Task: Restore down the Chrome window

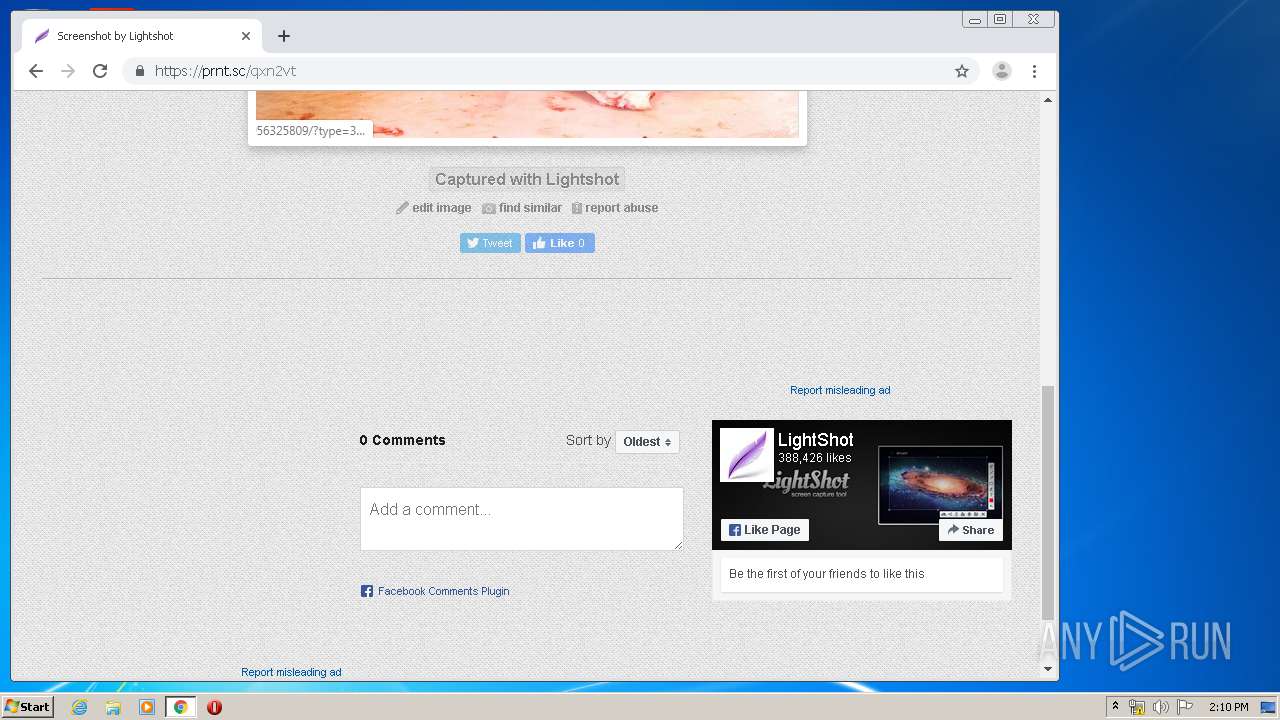Action: point(1000,19)
